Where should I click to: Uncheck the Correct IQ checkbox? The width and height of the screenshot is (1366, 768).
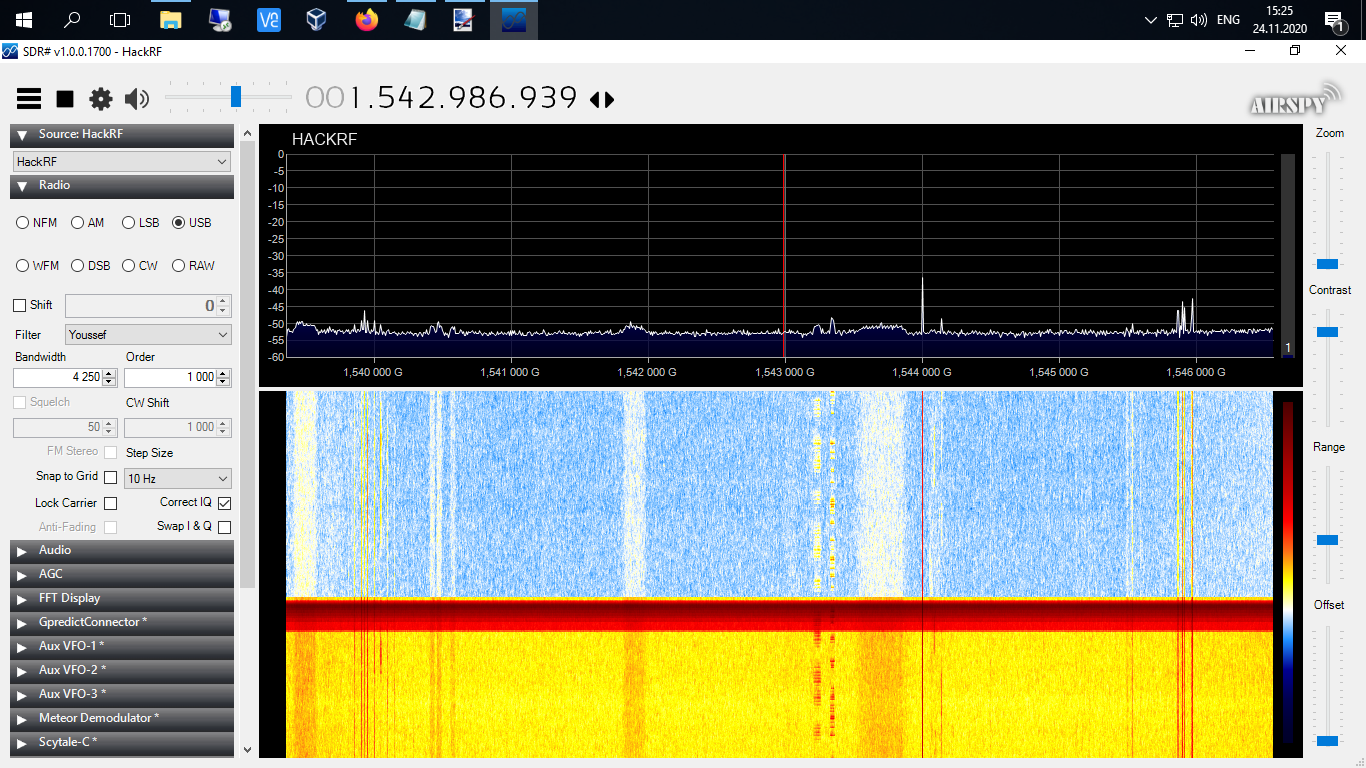(224, 503)
